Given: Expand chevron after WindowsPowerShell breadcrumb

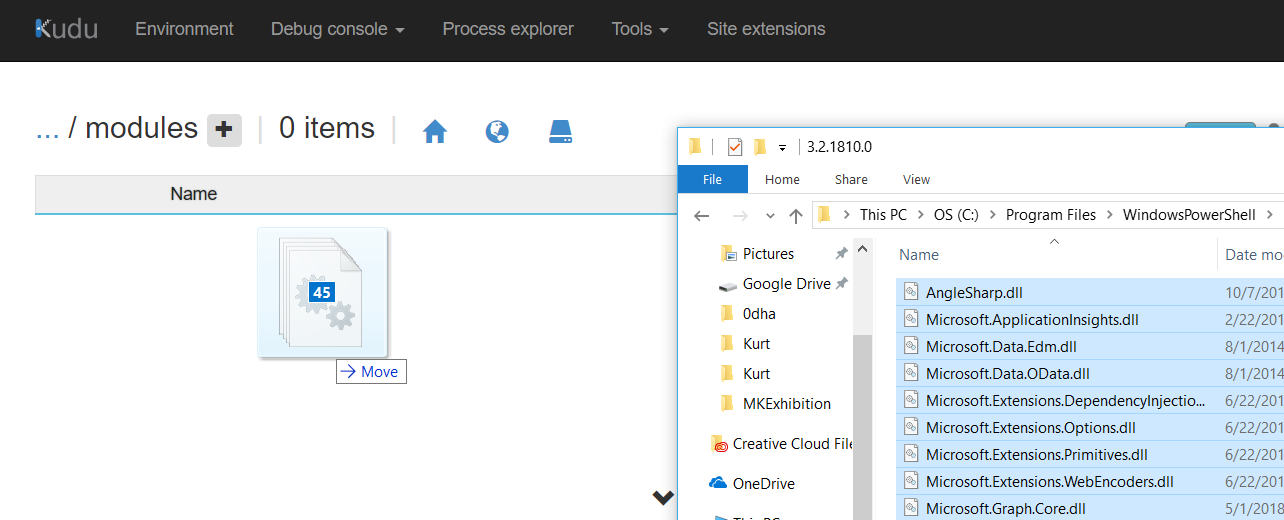Looking at the screenshot, I should pos(1269,215).
